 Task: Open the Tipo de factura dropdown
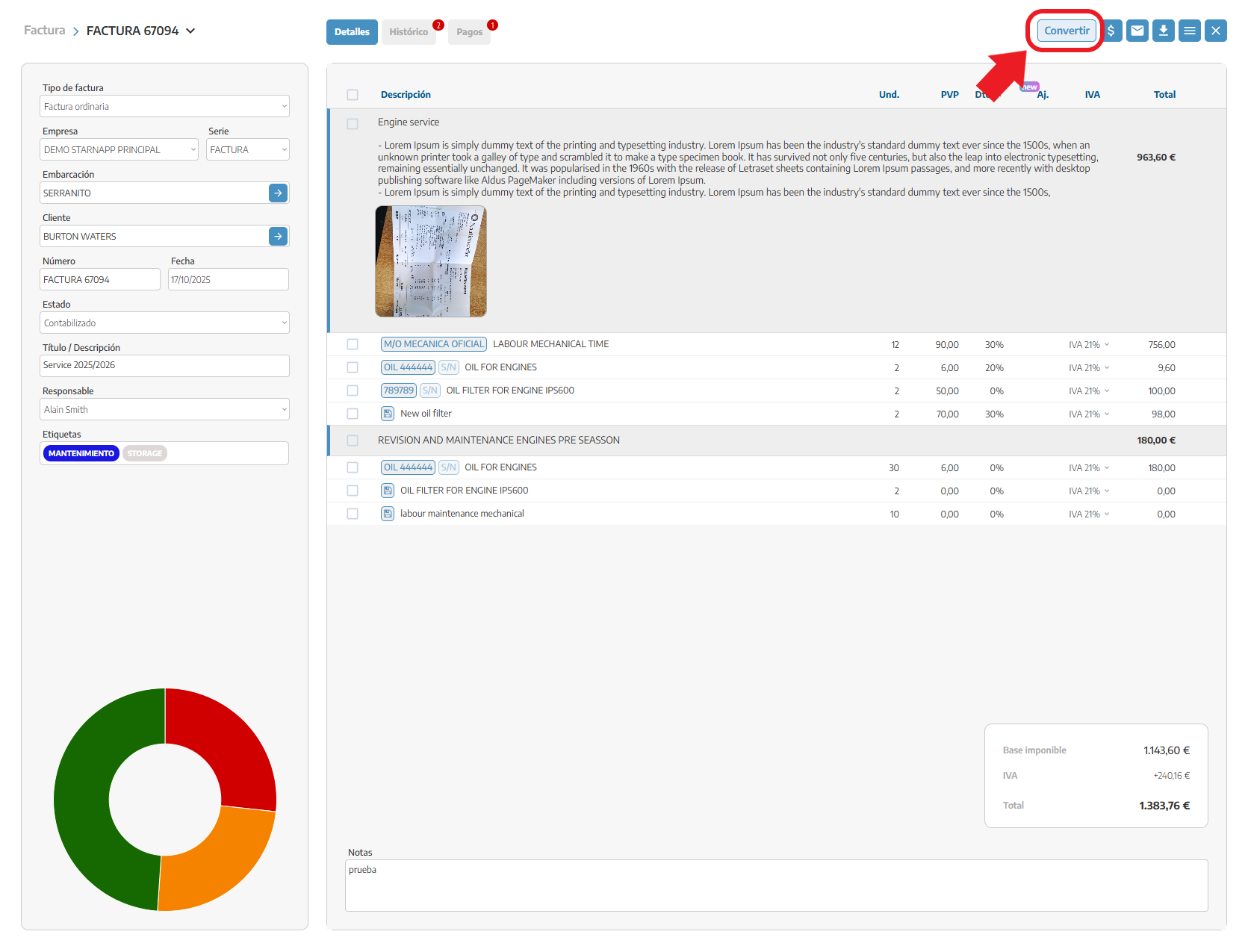pyautogui.click(x=164, y=106)
